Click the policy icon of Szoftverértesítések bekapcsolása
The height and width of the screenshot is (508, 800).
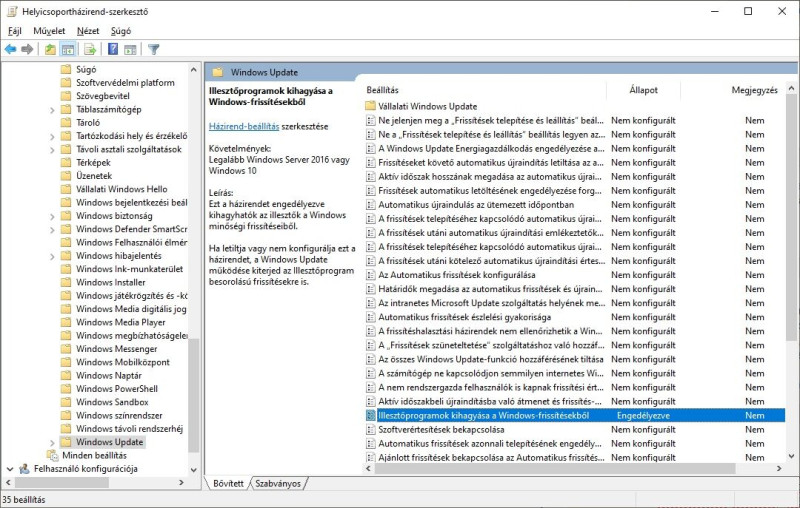370,429
